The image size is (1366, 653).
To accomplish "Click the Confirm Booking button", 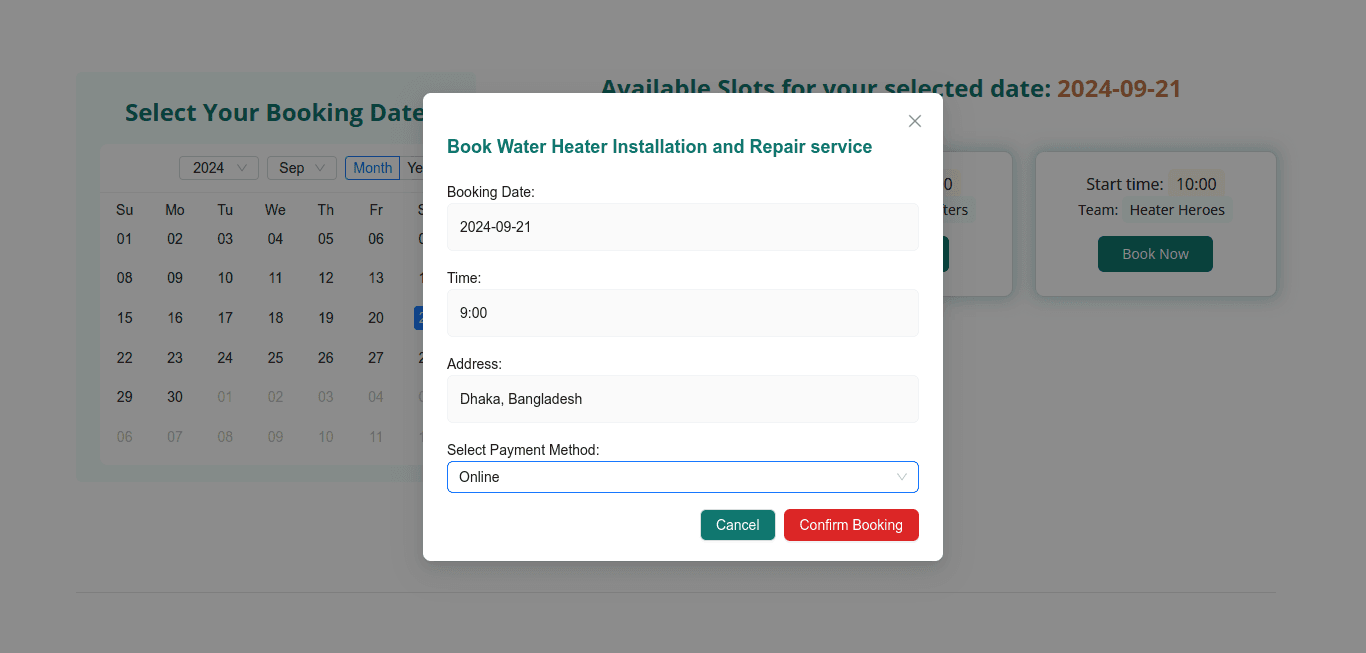I will pos(850,525).
